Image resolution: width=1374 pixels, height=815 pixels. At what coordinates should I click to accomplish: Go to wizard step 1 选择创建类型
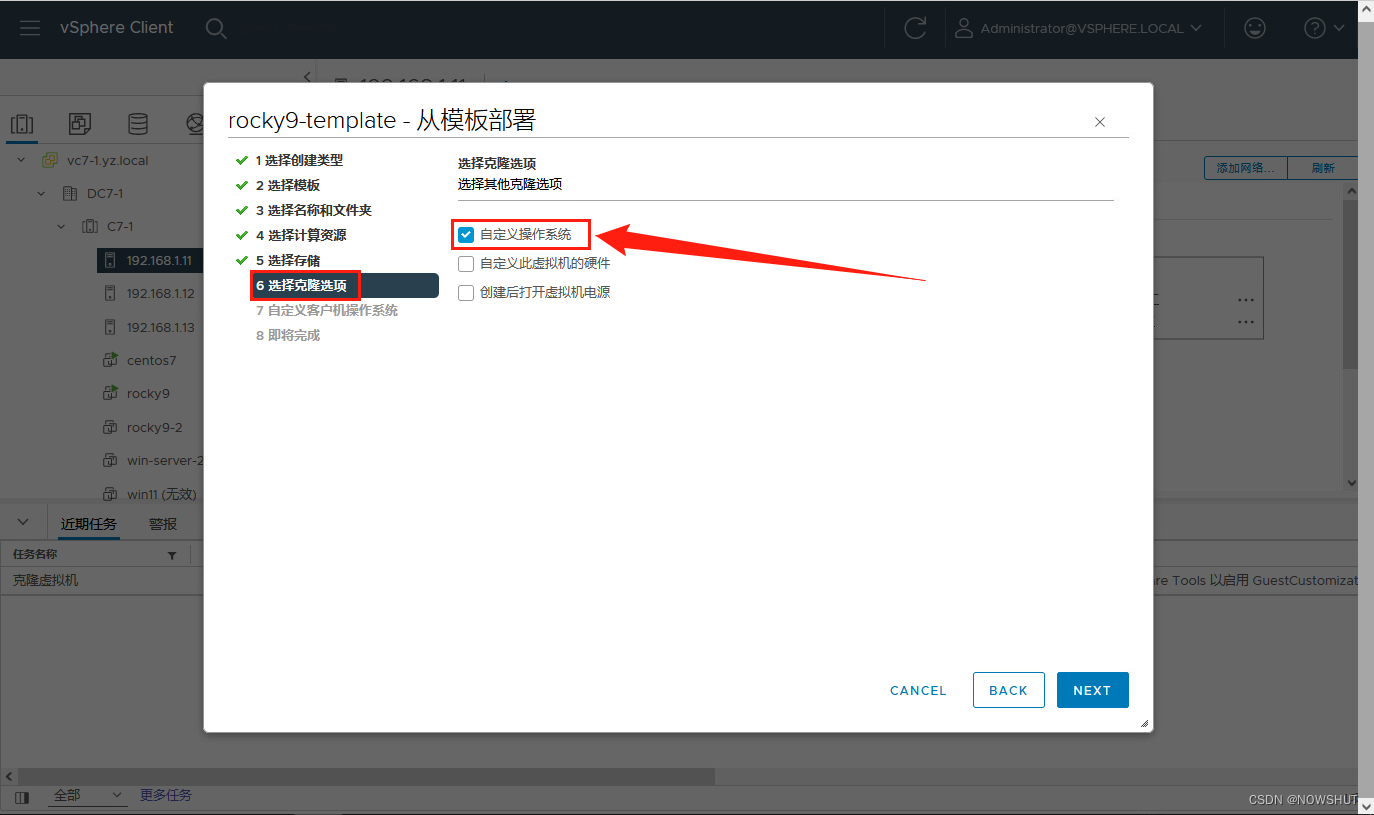tap(298, 160)
